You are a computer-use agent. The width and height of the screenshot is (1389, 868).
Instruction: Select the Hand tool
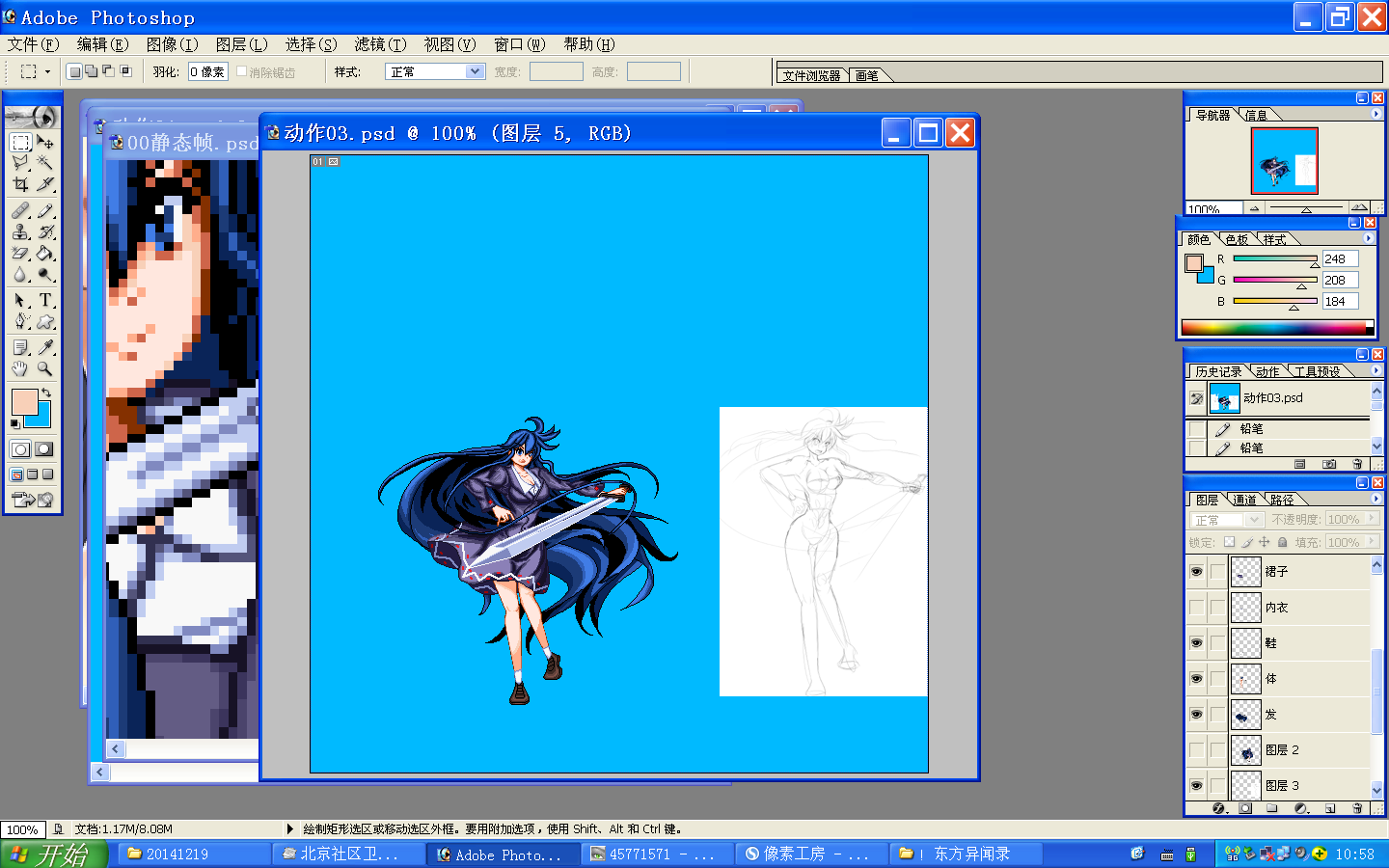[20, 368]
